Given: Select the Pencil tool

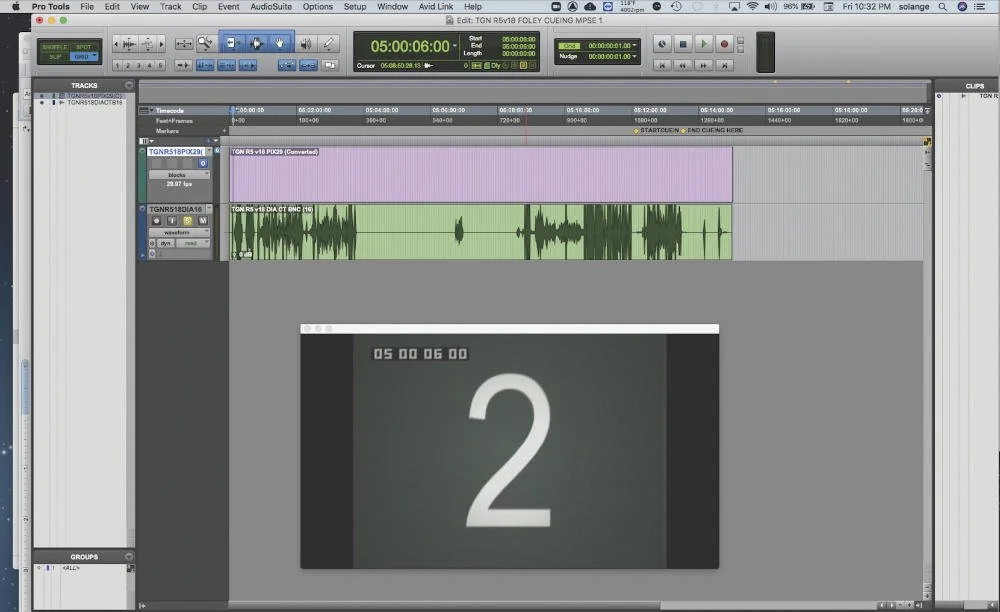Looking at the screenshot, I should (x=328, y=43).
